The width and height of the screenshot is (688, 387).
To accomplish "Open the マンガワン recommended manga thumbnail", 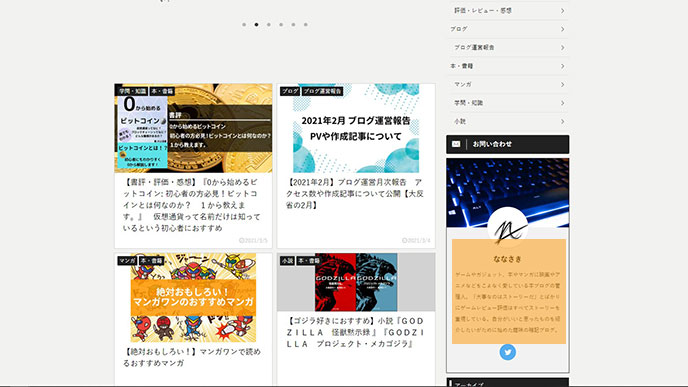I will tap(193, 297).
